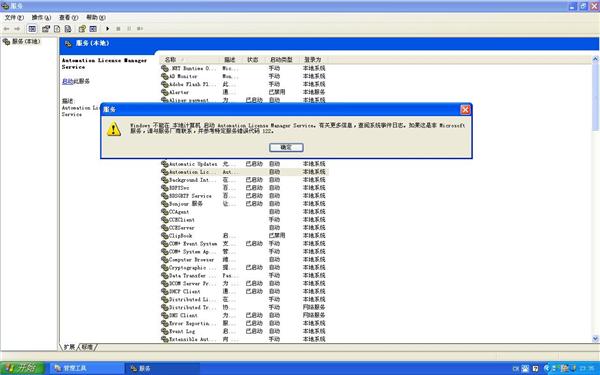Select the Computer Browser service icon
The image size is (600, 375).
pyautogui.click(x=165, y=259)
